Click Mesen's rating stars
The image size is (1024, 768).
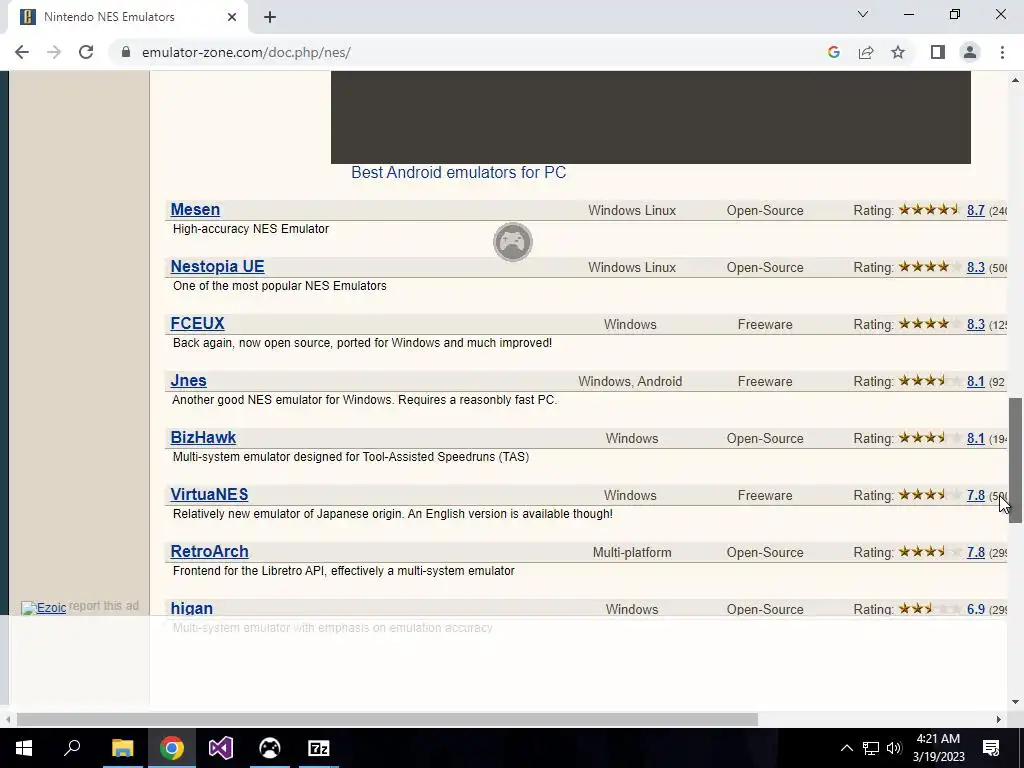[x=930, y=210]
